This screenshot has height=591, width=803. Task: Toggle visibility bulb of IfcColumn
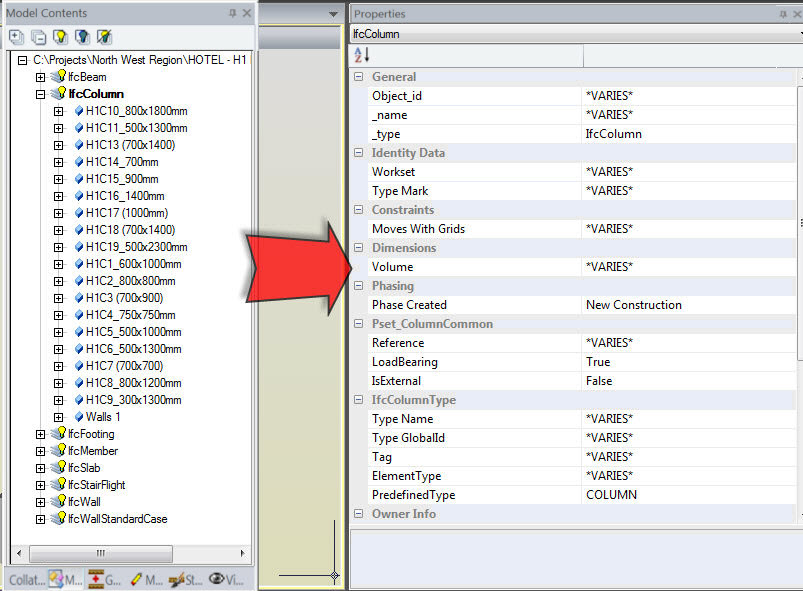click(59, 93)
